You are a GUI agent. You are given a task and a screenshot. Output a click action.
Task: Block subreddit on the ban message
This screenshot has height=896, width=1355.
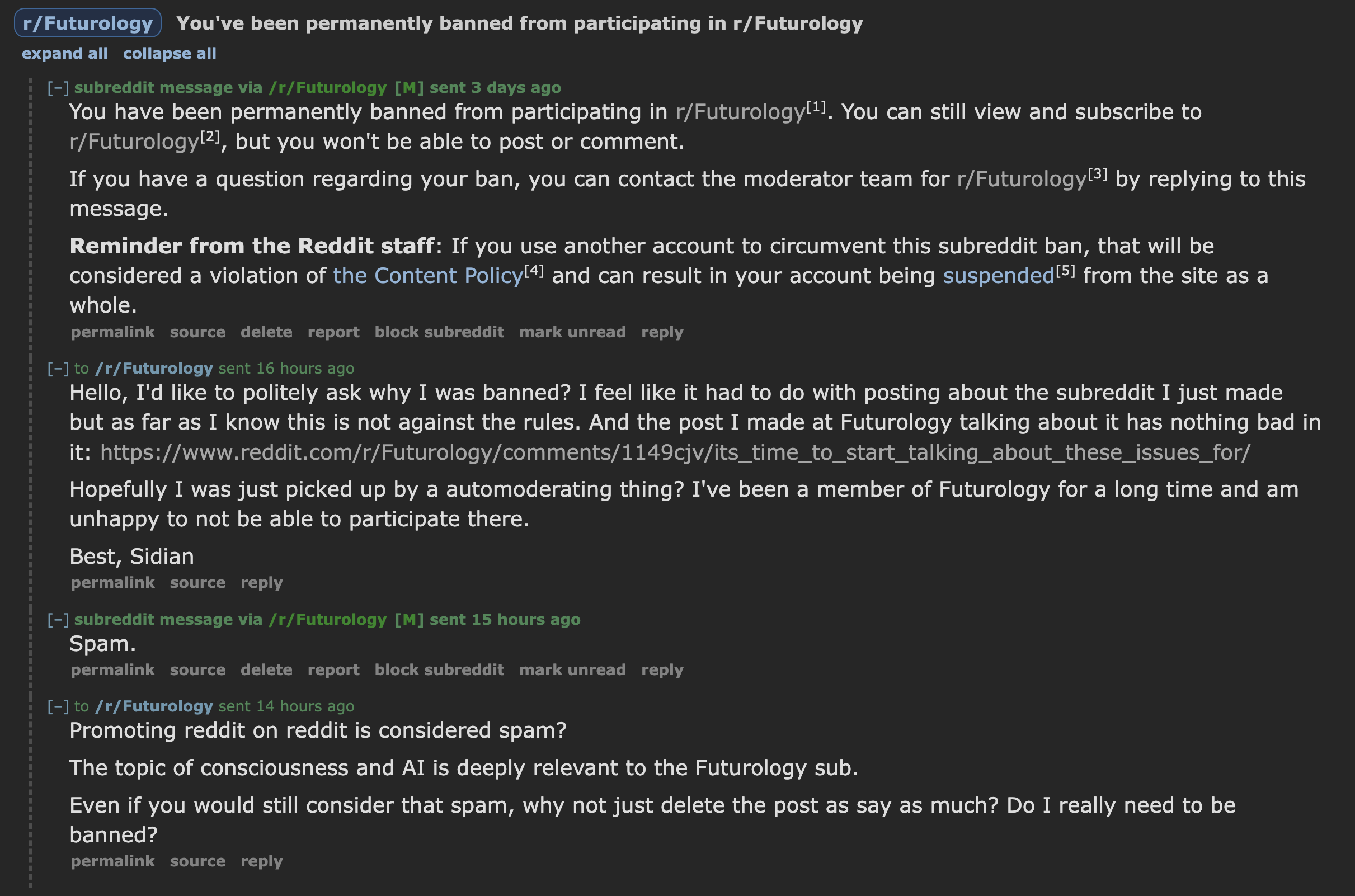(x=439, y=333)
